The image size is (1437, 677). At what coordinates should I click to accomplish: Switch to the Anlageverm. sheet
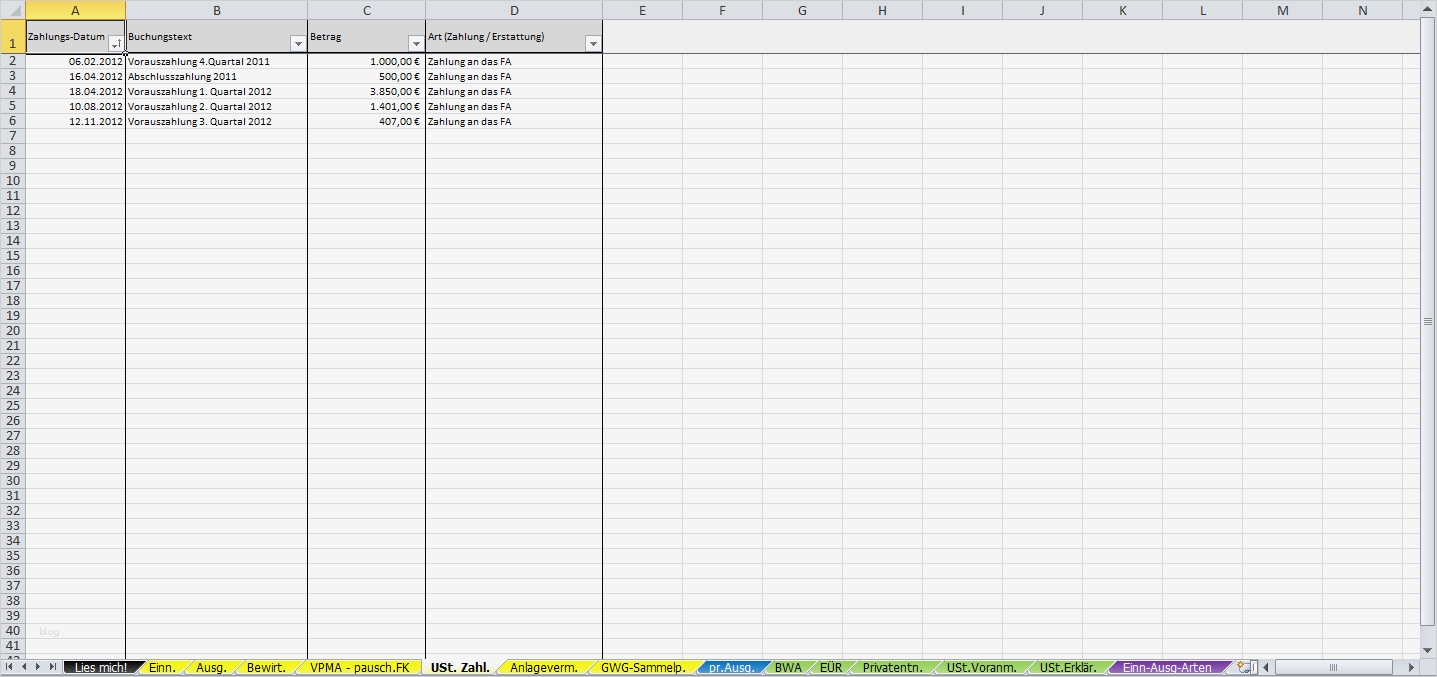coord(543,666)
